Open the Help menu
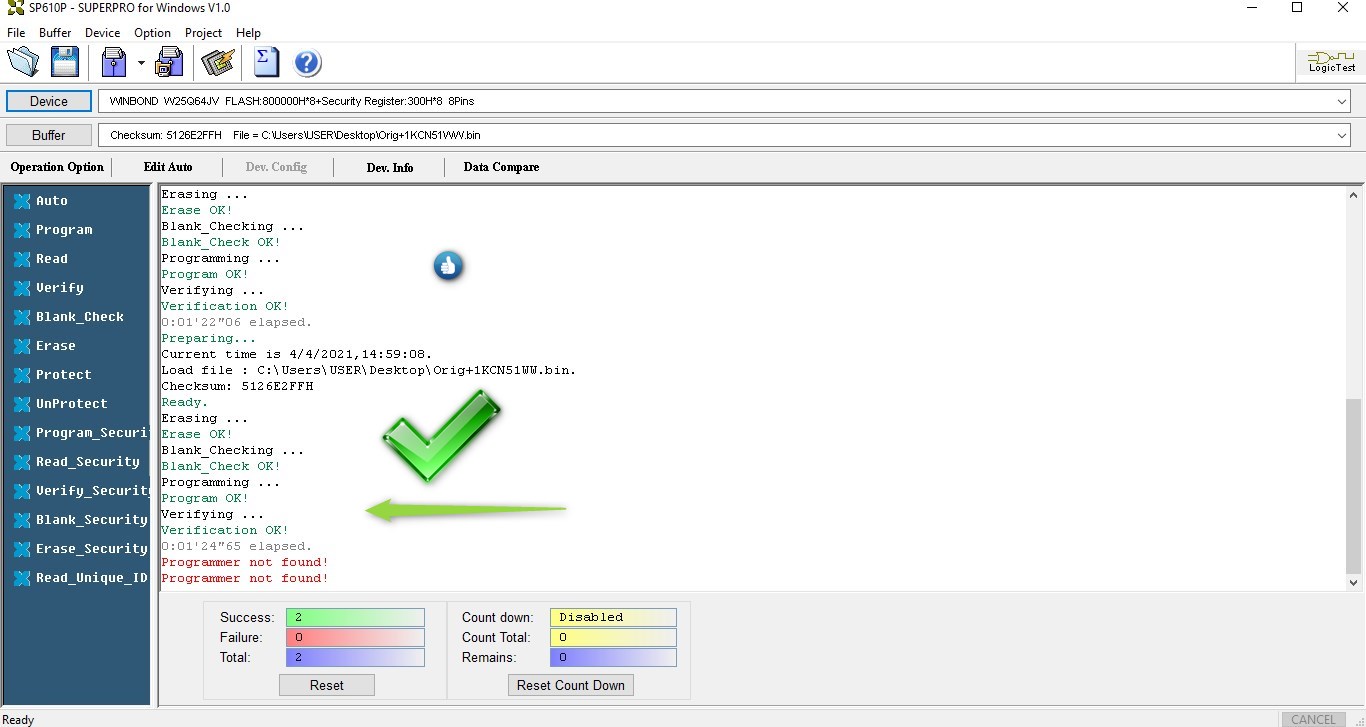 [x=248, y=33]
